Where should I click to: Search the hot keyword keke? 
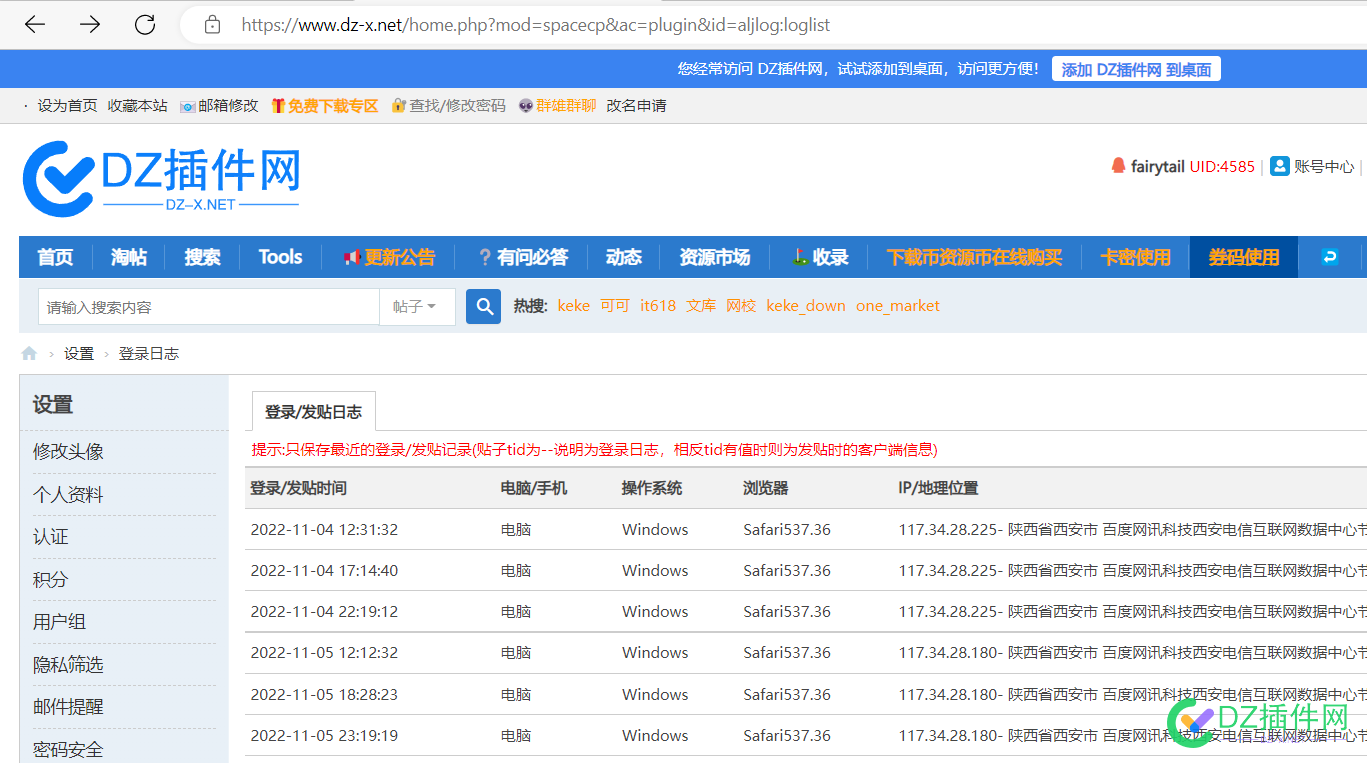(574, 306)
